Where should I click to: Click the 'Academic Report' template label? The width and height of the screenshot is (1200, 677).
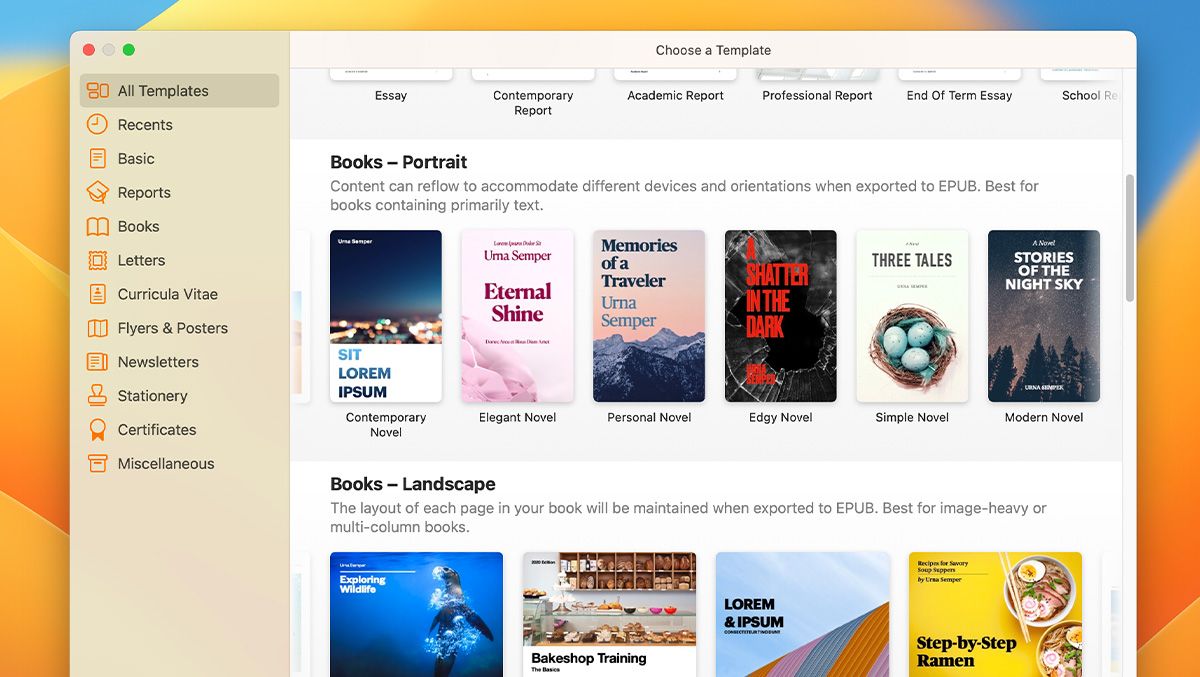(x=676, y=96)
